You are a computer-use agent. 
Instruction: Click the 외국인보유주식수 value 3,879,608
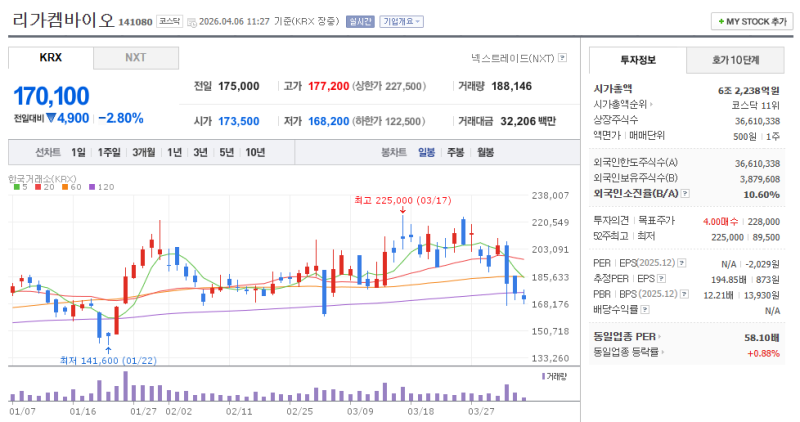(760, 179)
